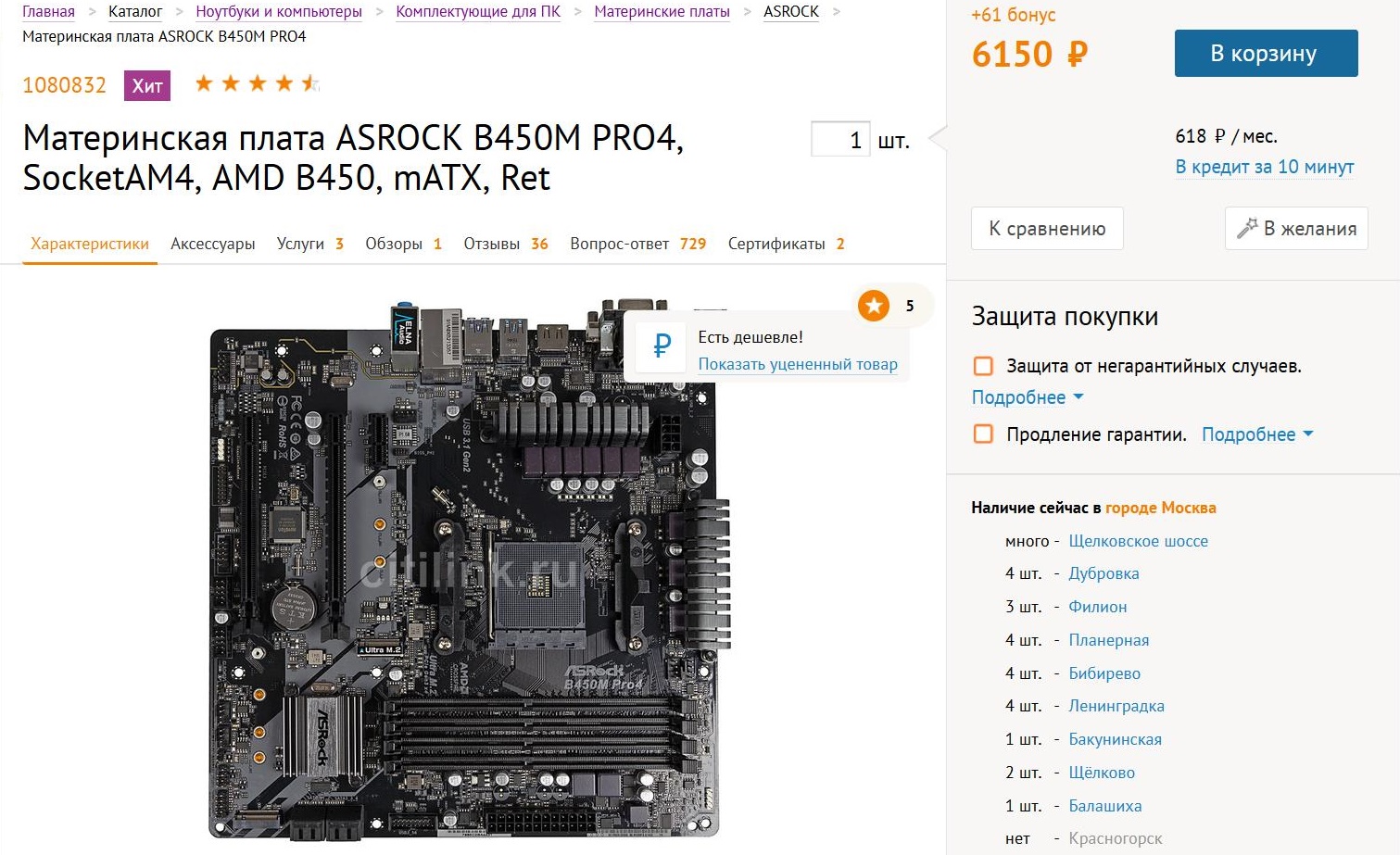1400x855 pixels.
Task: Open В кредит за 10 минут link
Action: pos(1264,167)
